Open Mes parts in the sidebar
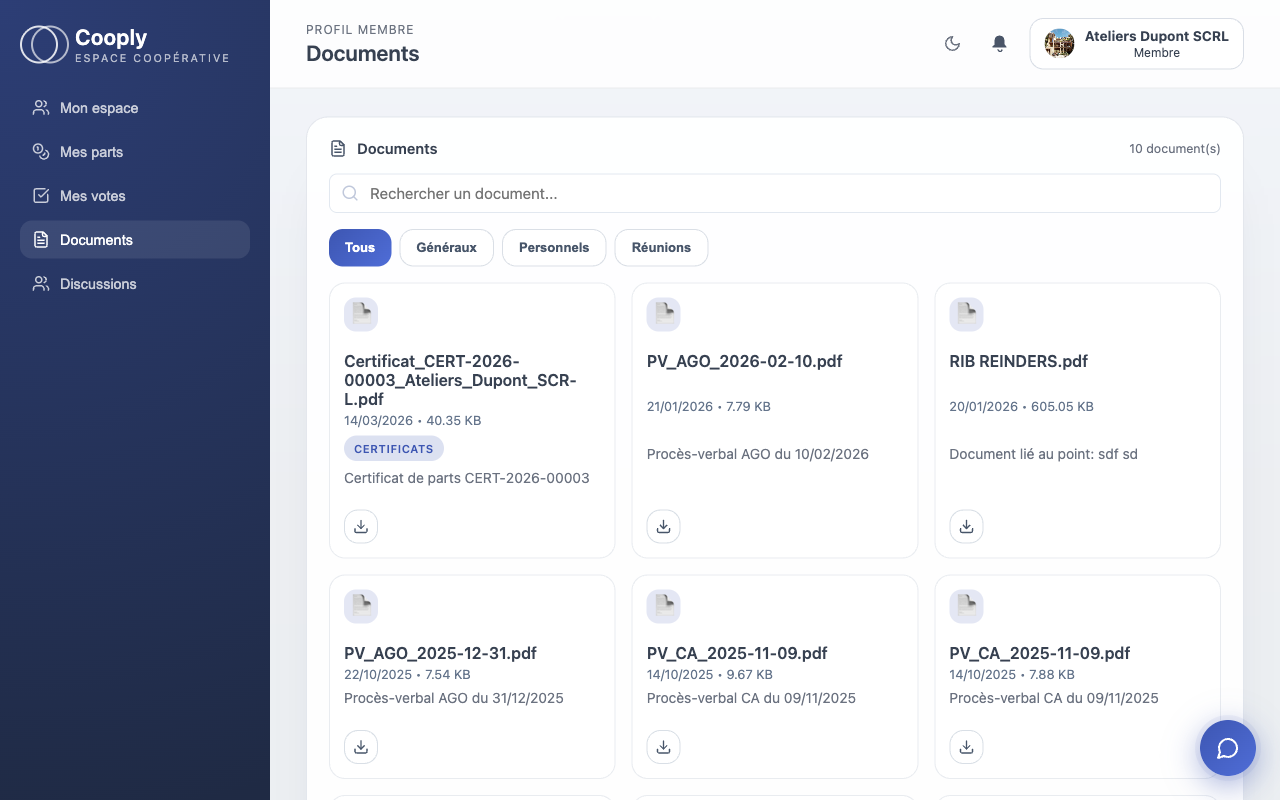Viewport: 1280px width, 800px height. pyautogui.click(x=135, y=152)
